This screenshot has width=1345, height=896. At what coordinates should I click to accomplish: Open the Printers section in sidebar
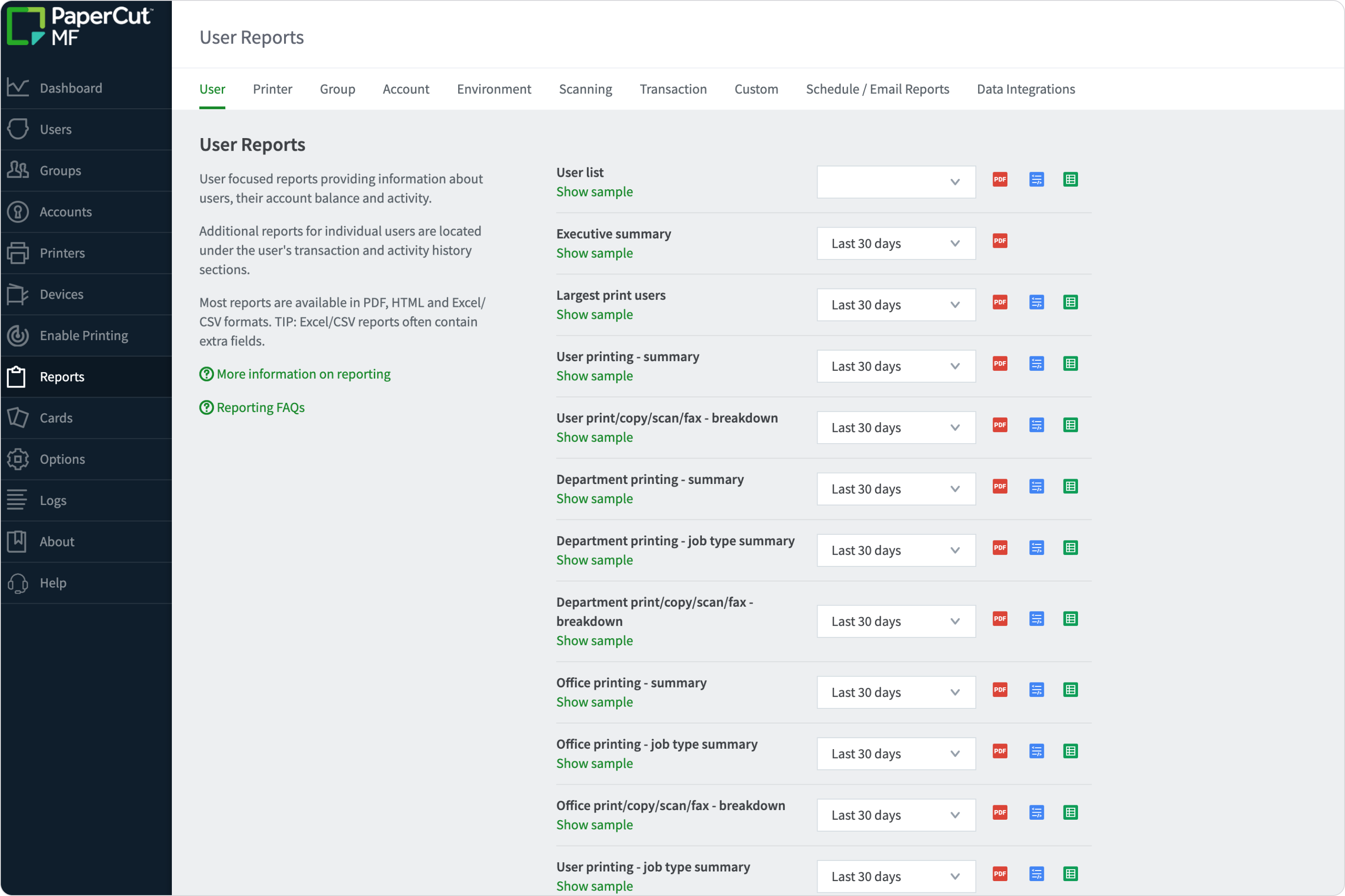[x=62, y=252]
